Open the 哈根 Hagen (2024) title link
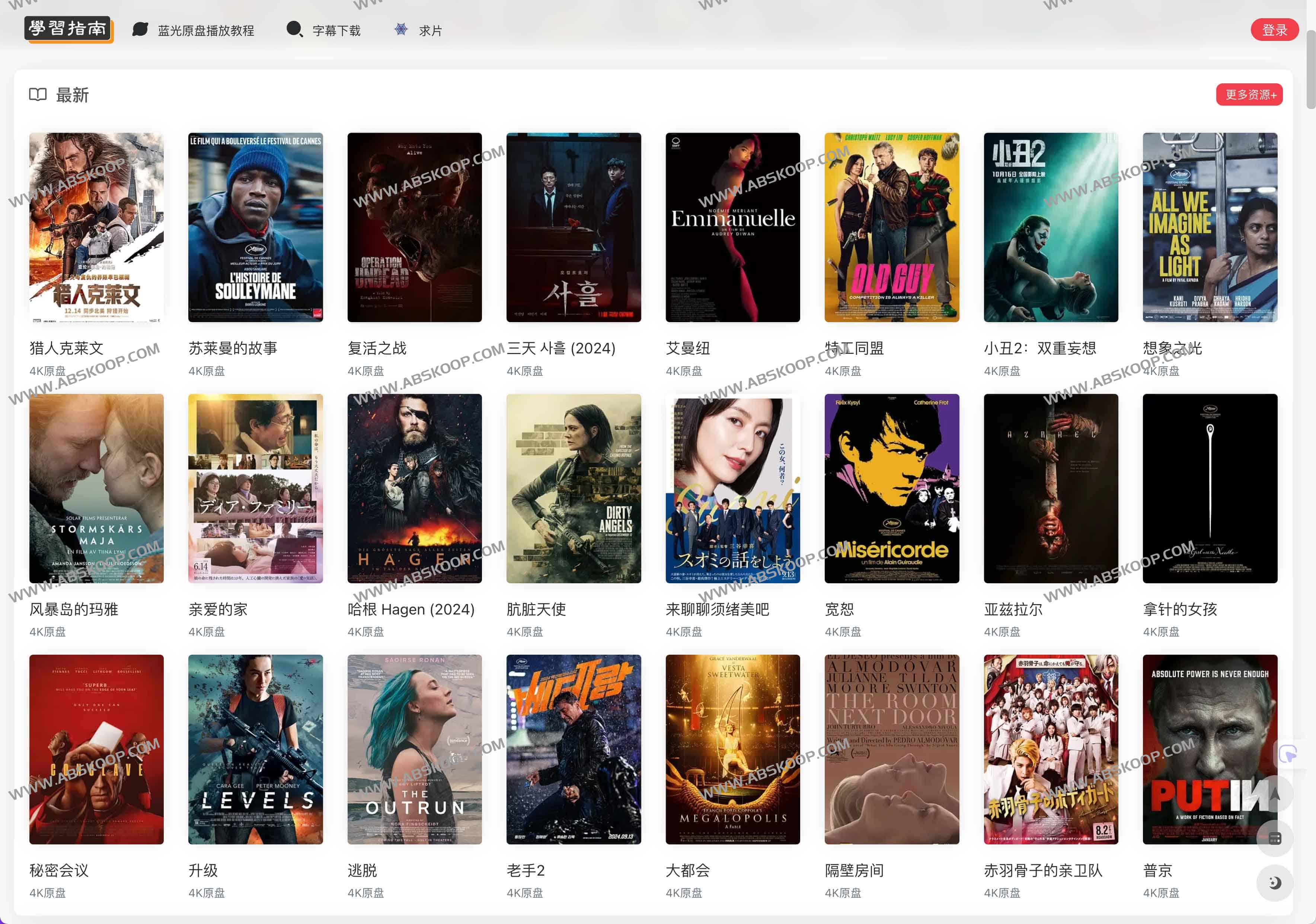 (411, 609)
